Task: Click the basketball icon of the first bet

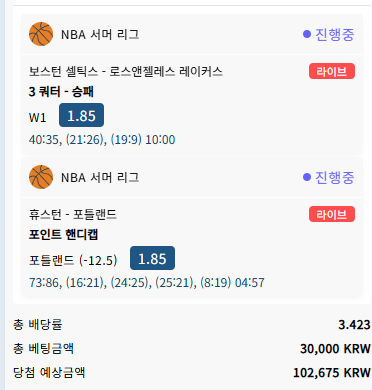Action: pos(41,34)
